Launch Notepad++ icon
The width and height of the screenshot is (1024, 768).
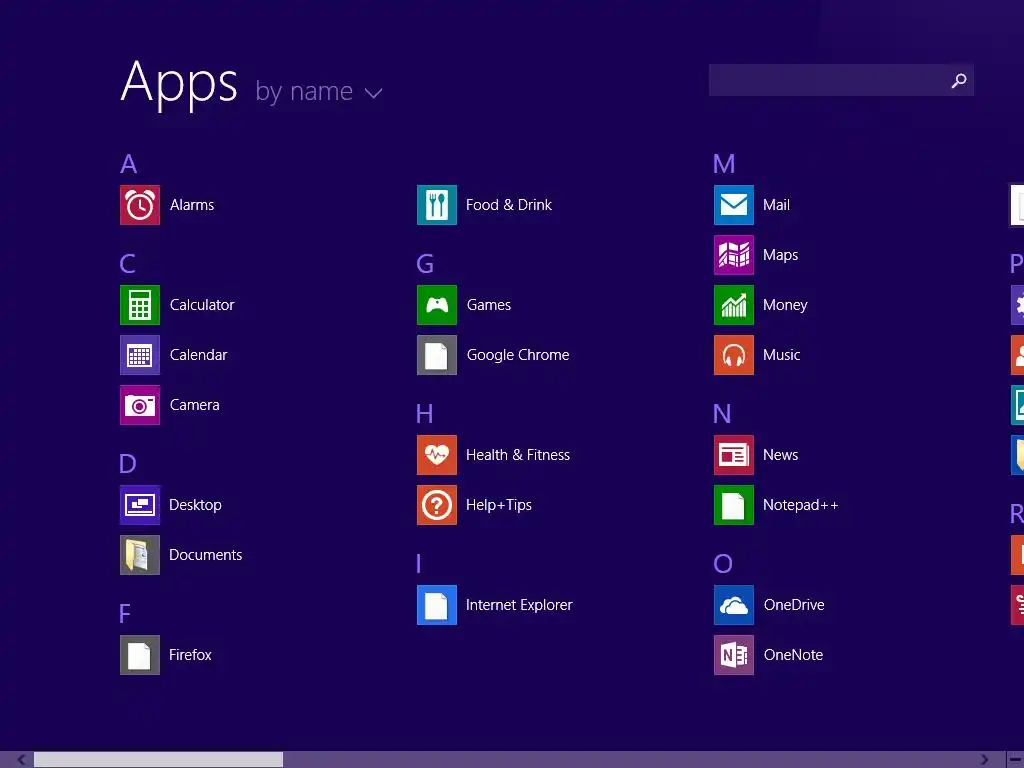tap(734, 505)
